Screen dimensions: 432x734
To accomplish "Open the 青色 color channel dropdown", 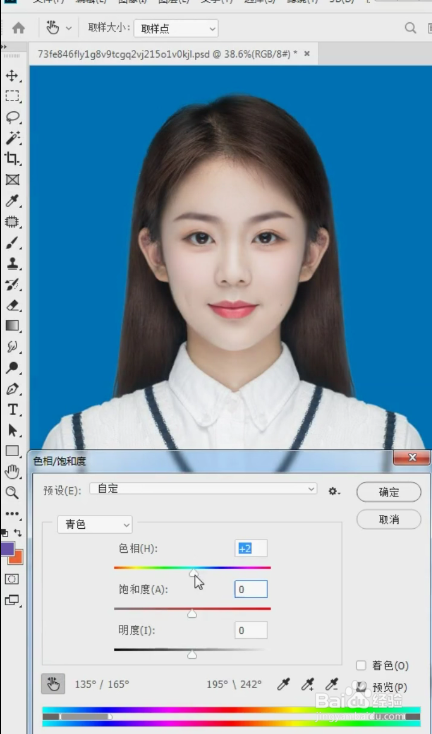I will (95, 524).
